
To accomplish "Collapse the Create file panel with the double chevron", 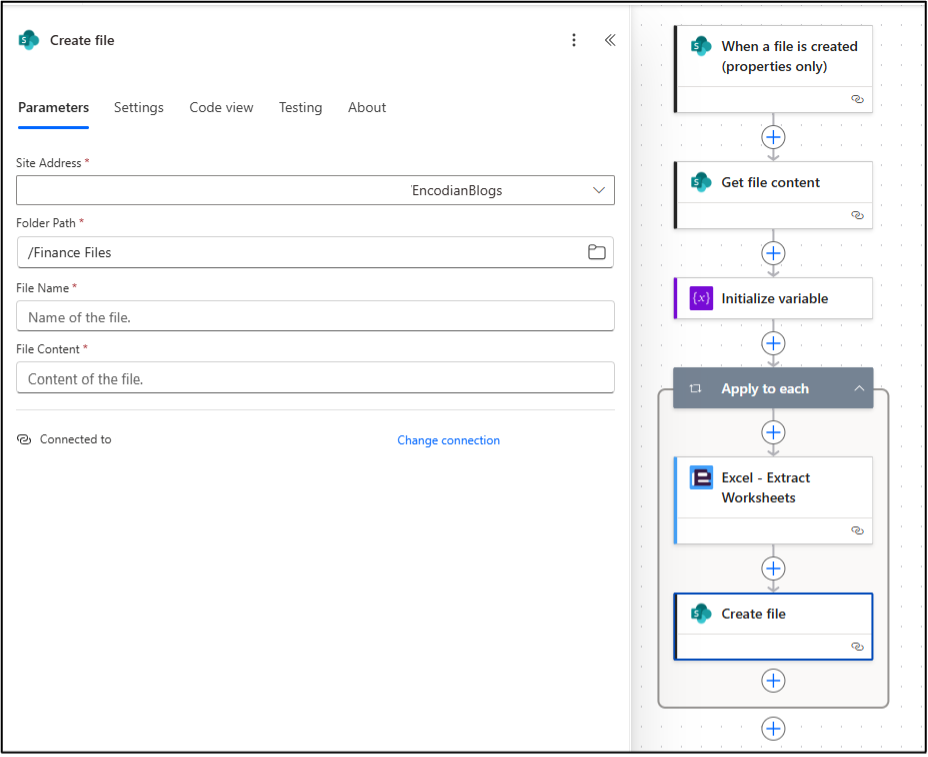I will (610, 40).
